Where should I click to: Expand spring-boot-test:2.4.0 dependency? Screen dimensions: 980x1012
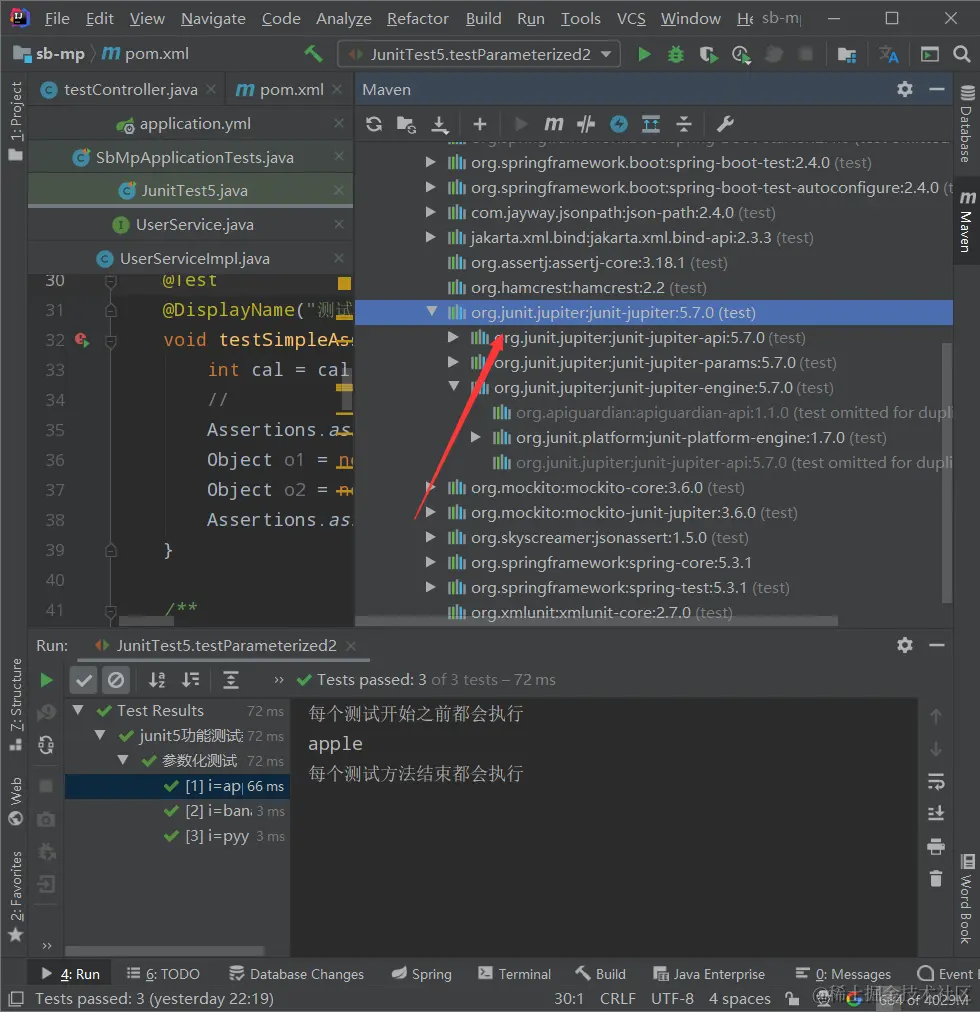431,162
